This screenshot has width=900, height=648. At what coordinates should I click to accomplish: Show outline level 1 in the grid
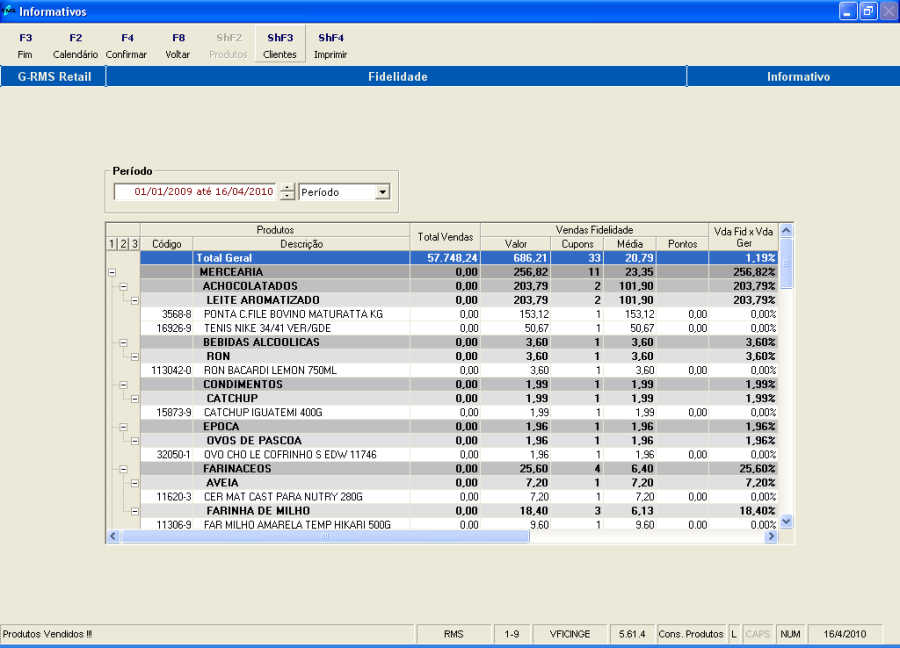pyautogui.click(x=111, y=244)
